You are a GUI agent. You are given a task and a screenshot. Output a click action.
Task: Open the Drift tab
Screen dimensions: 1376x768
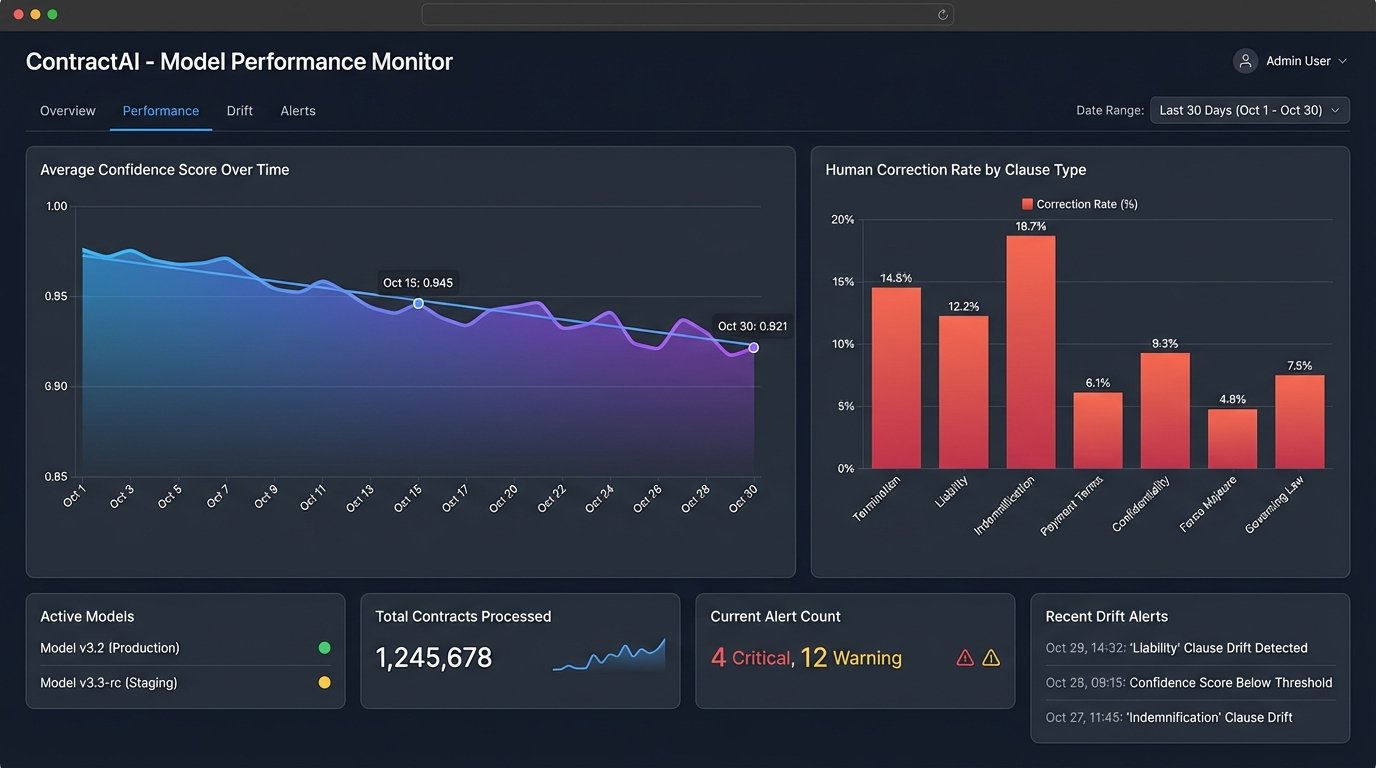click(x=240, y=111)
